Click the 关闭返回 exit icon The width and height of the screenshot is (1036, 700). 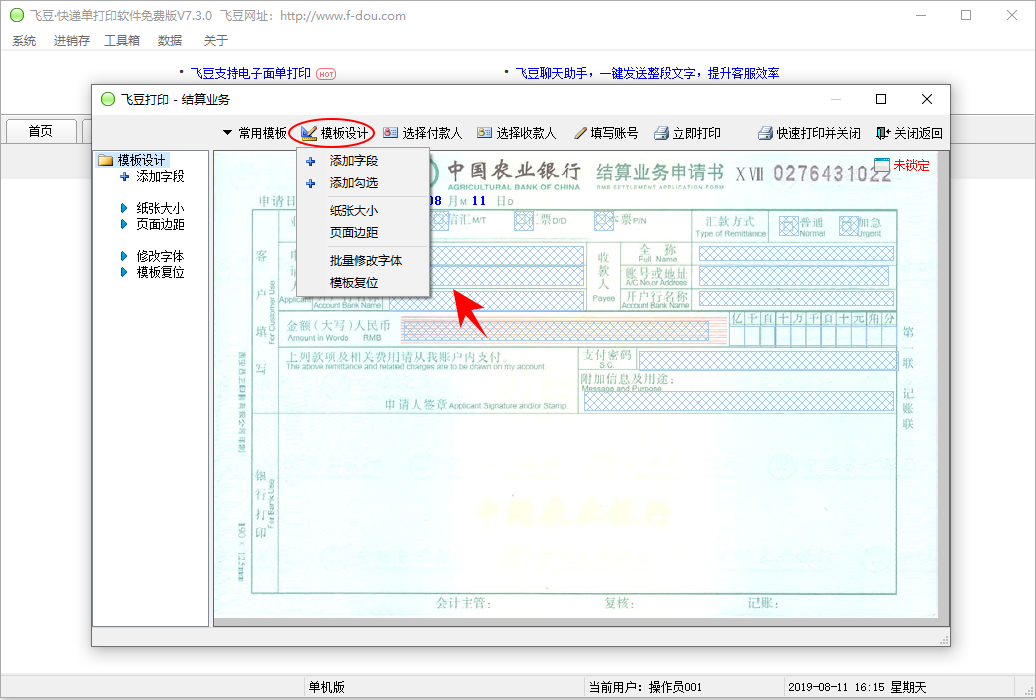(883, 134)
